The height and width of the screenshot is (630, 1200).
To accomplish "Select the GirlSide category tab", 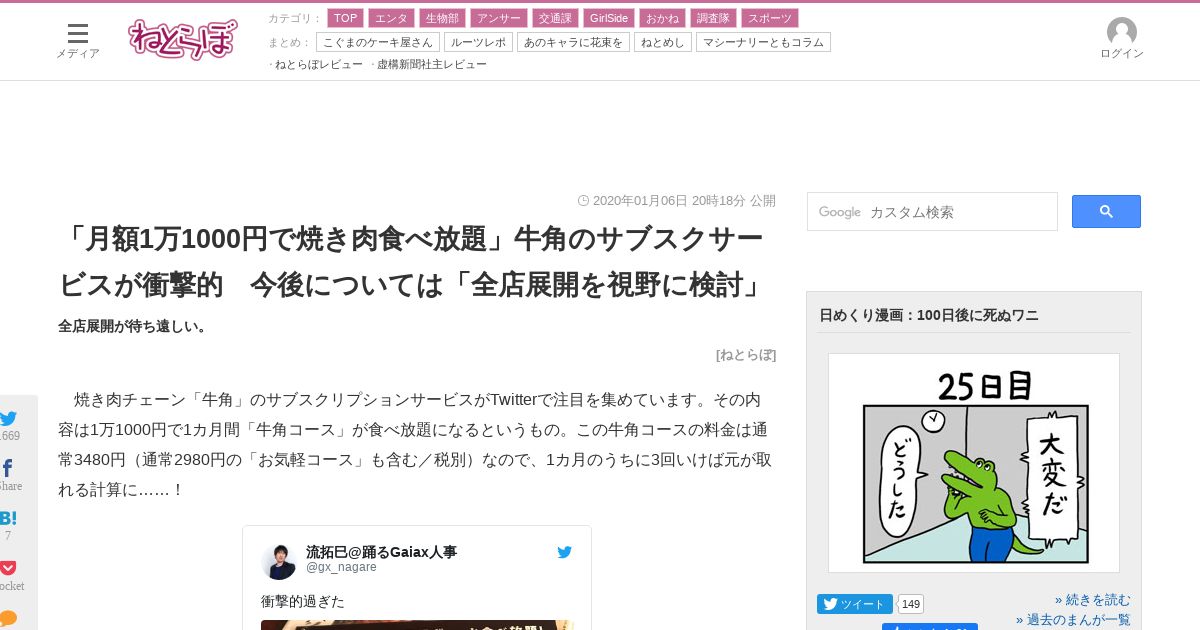I will pyautogui.click(x=609, y=18).
